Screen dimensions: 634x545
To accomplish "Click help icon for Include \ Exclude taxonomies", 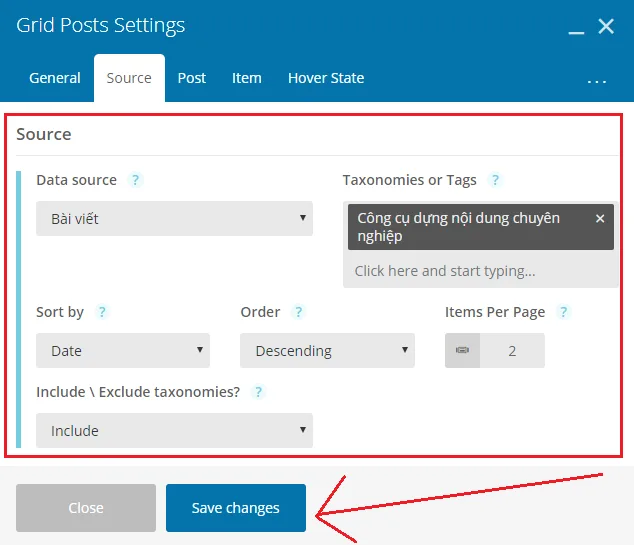I will pos(258,392).
